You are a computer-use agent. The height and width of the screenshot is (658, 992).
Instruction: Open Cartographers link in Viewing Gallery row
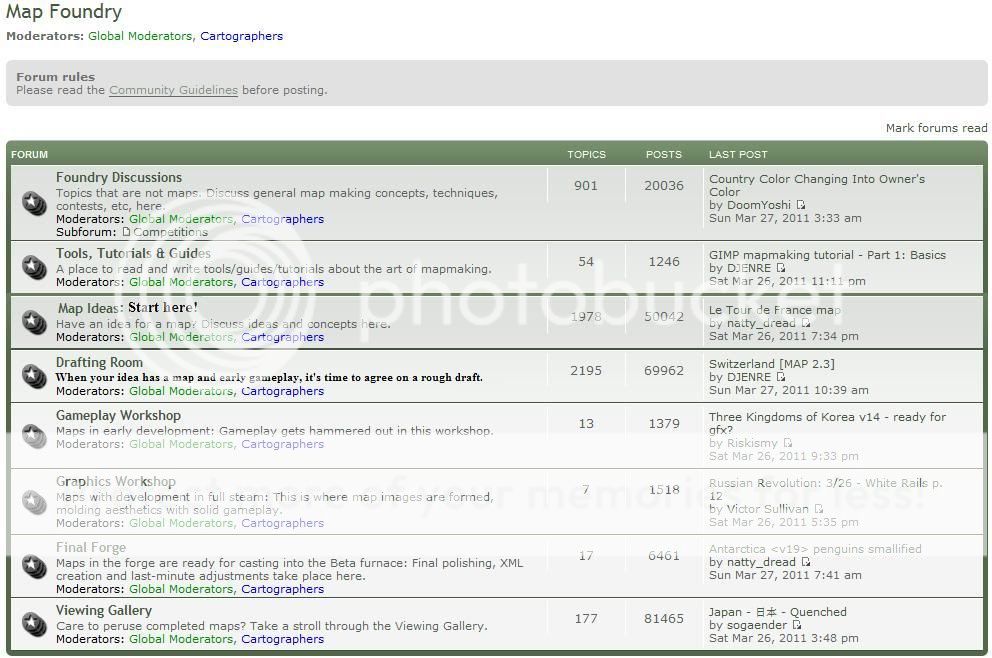(282, 639)
